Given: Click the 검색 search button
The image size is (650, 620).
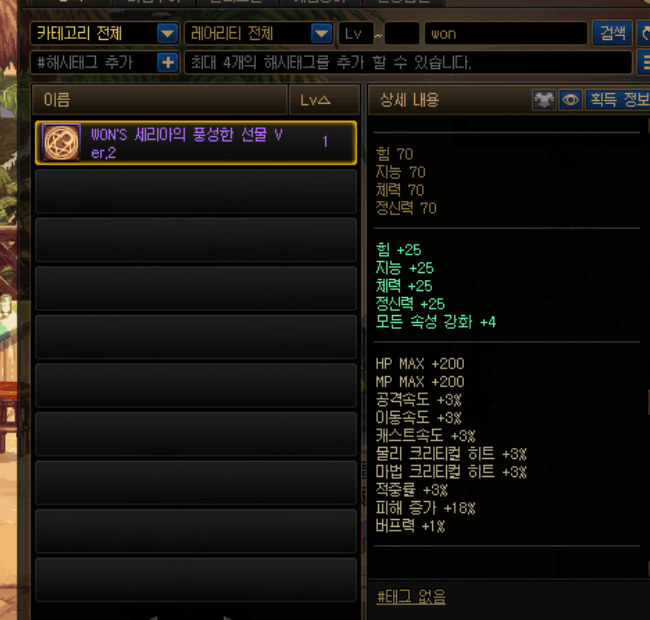Looking at the screenshot, I should 612,33.
